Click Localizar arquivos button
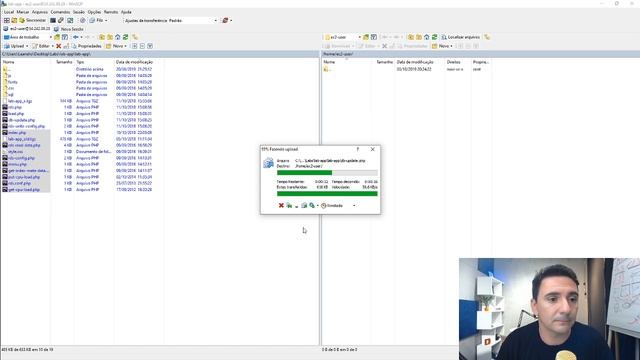This screenshot has height=360, width=640. pos(460,37)
